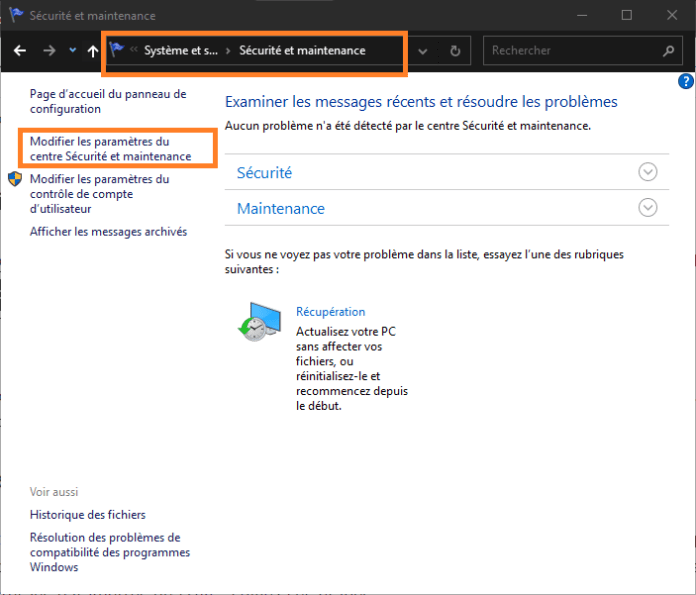This screenshot has width=696, height=595.
Task: Open 'Page d'accueil du panneau de configuration'
Action: coord(107,101)
